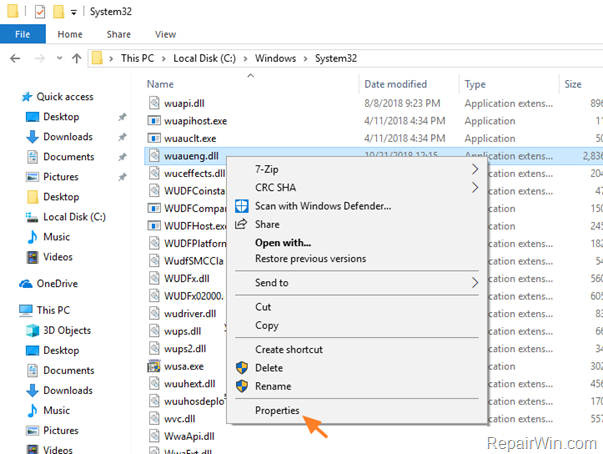
Task: Open pinned Documents under Quick access
Action: tap(68, 157)
